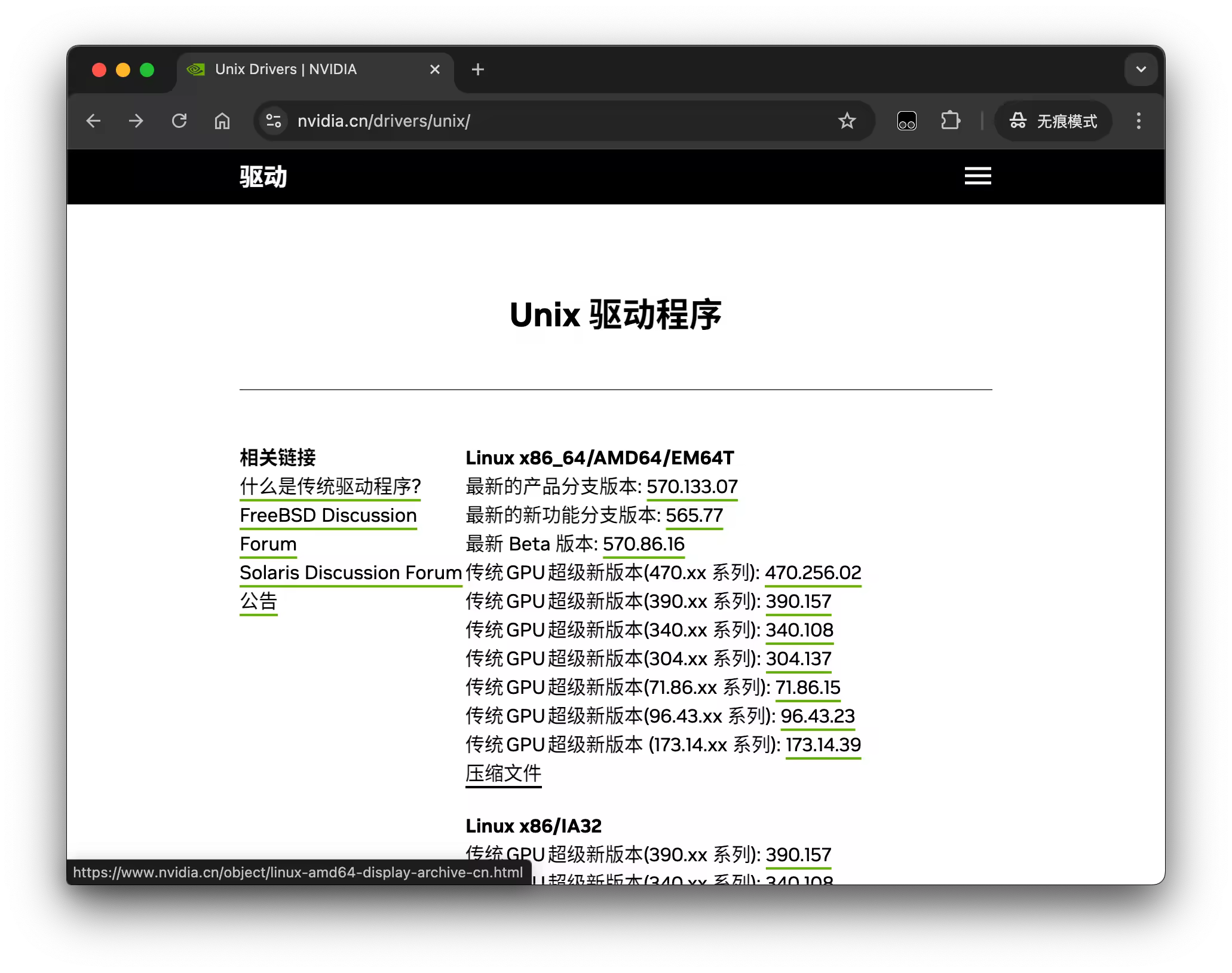This screenshot has width=1232, height=973.
Task: Open Solaris Discussion Forum link
Action: [x=351, y=573]
